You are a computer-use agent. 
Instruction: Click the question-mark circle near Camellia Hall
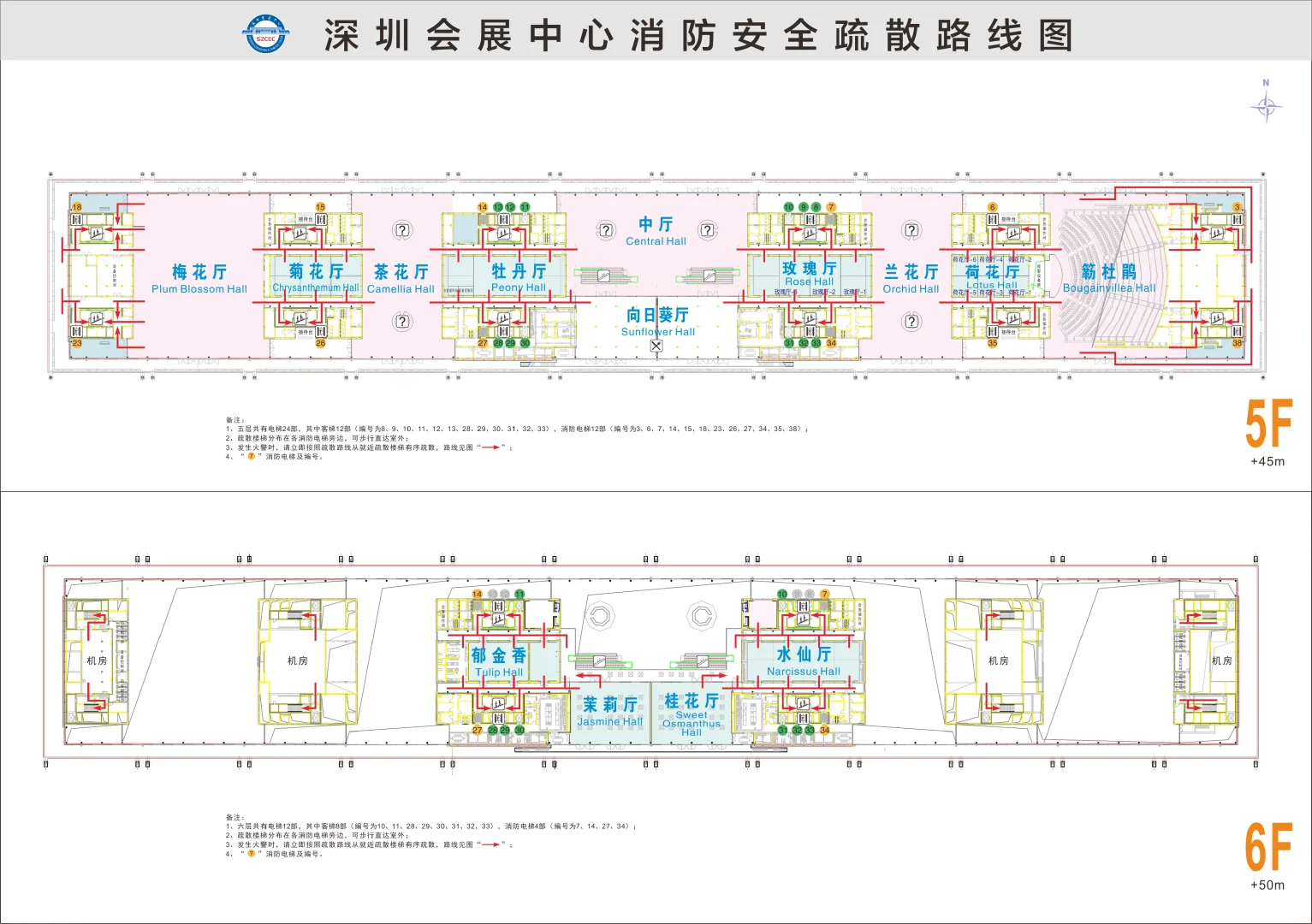402,229
